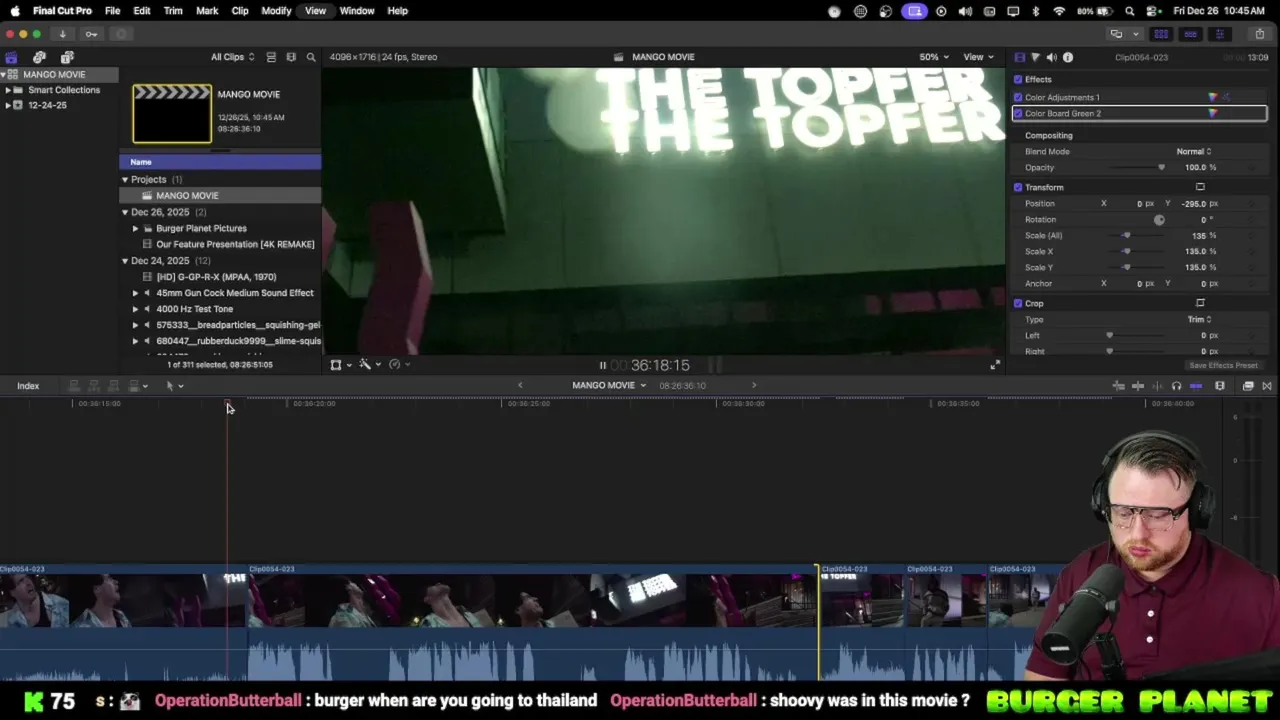Open the Keyword Editor key icon
1280x720 pixels.
tap(91, 34)
